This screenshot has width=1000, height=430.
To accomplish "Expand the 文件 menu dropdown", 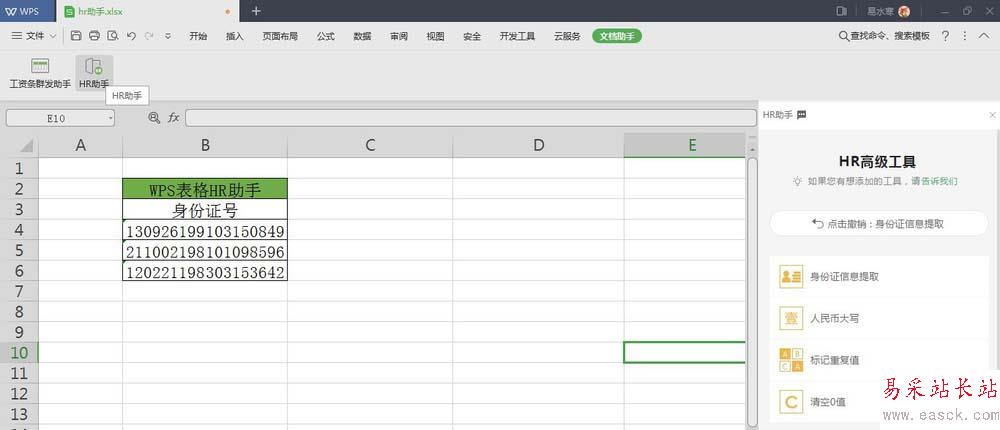I will 35,36.
